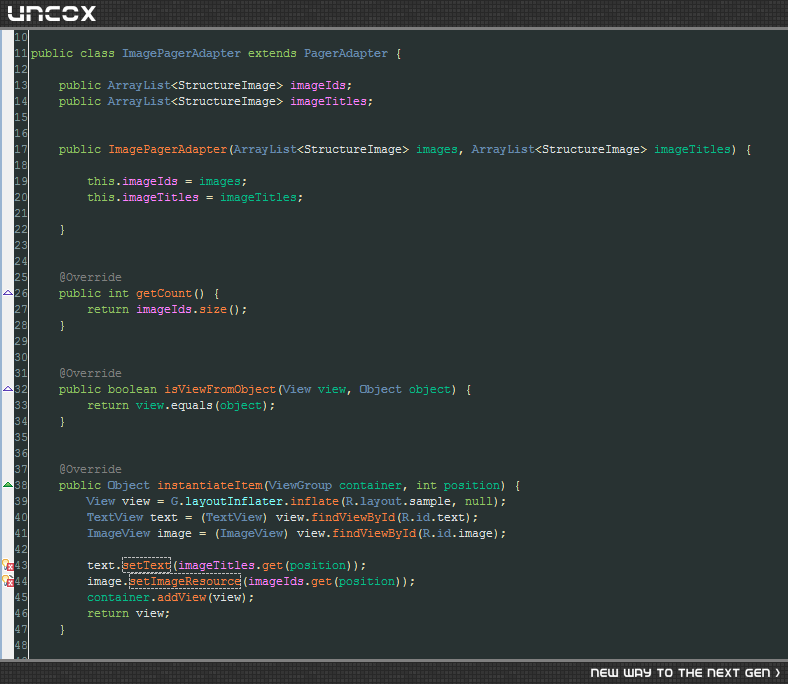Click the Uncox logo in the header
Viewport: 788px width, 684px height.
[x=51, y=14]
